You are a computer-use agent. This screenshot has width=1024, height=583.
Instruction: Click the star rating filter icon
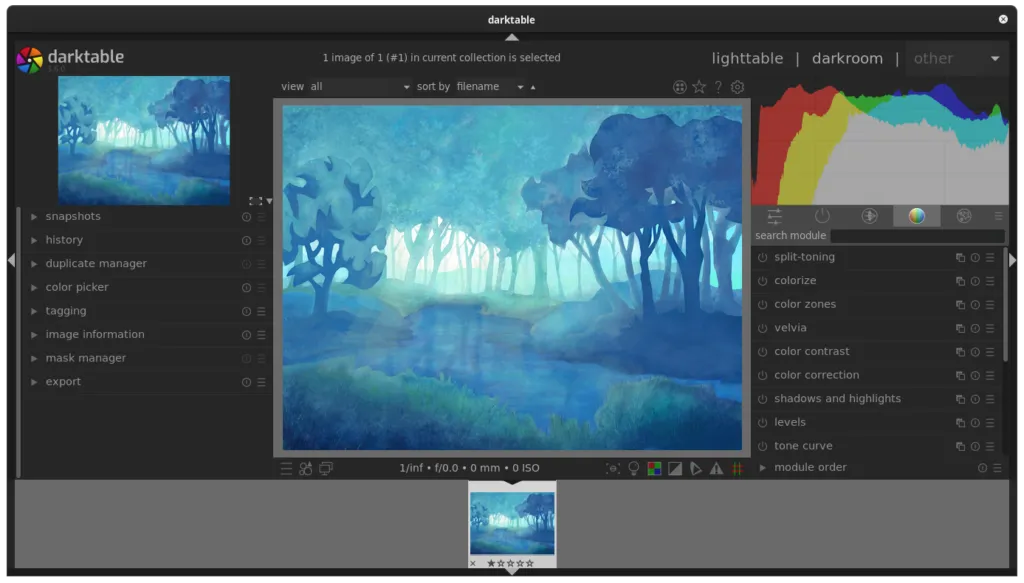(699, 87)
